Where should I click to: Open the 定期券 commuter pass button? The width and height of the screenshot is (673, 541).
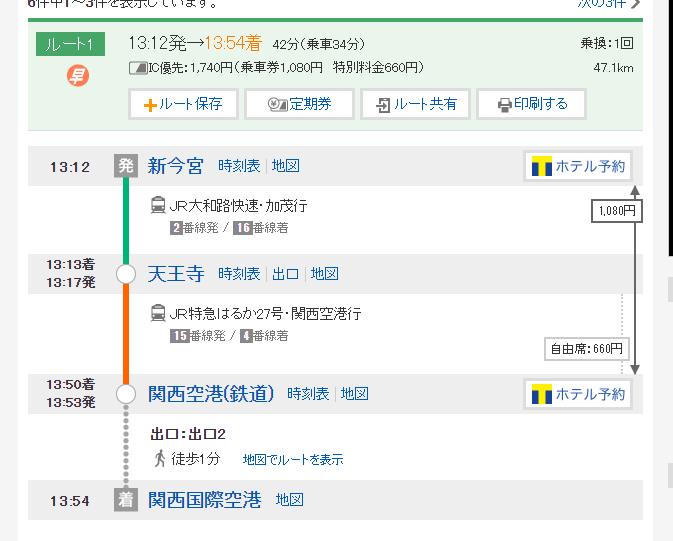tap(298, 104)
